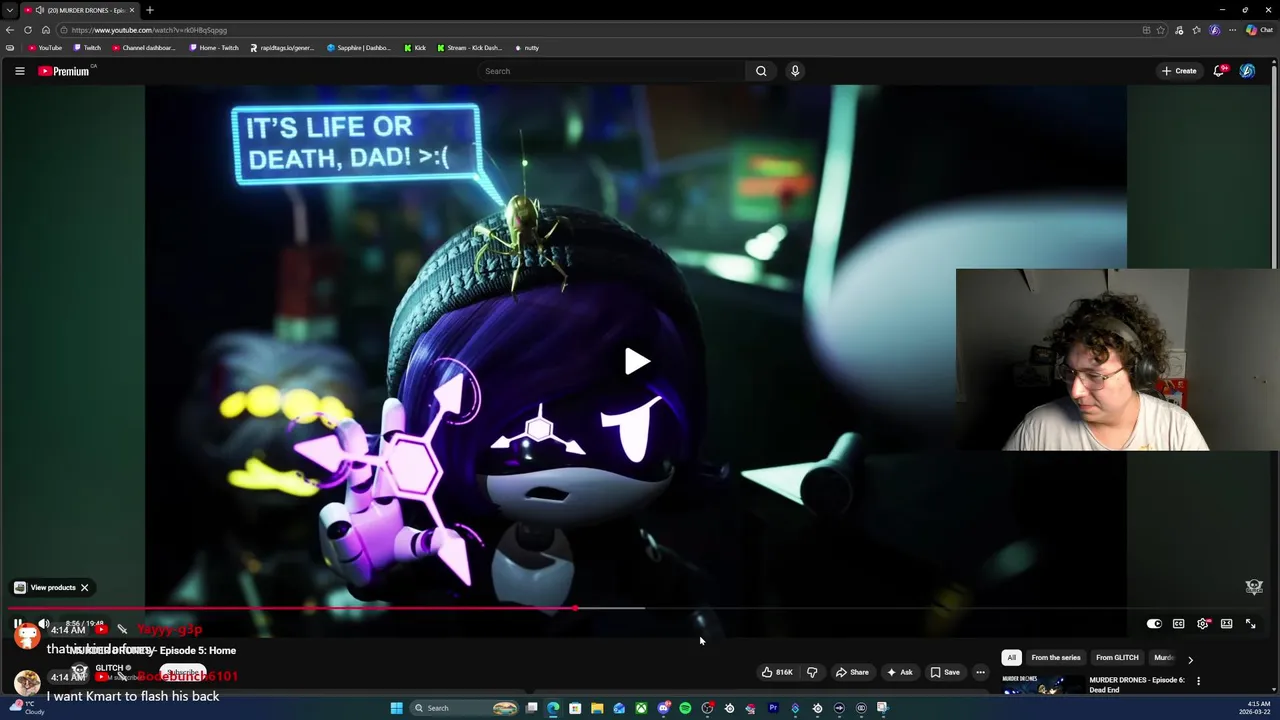This screenshot has height=720, width=1280.
Task: Open the Windows Start menu
Action: 396,708
